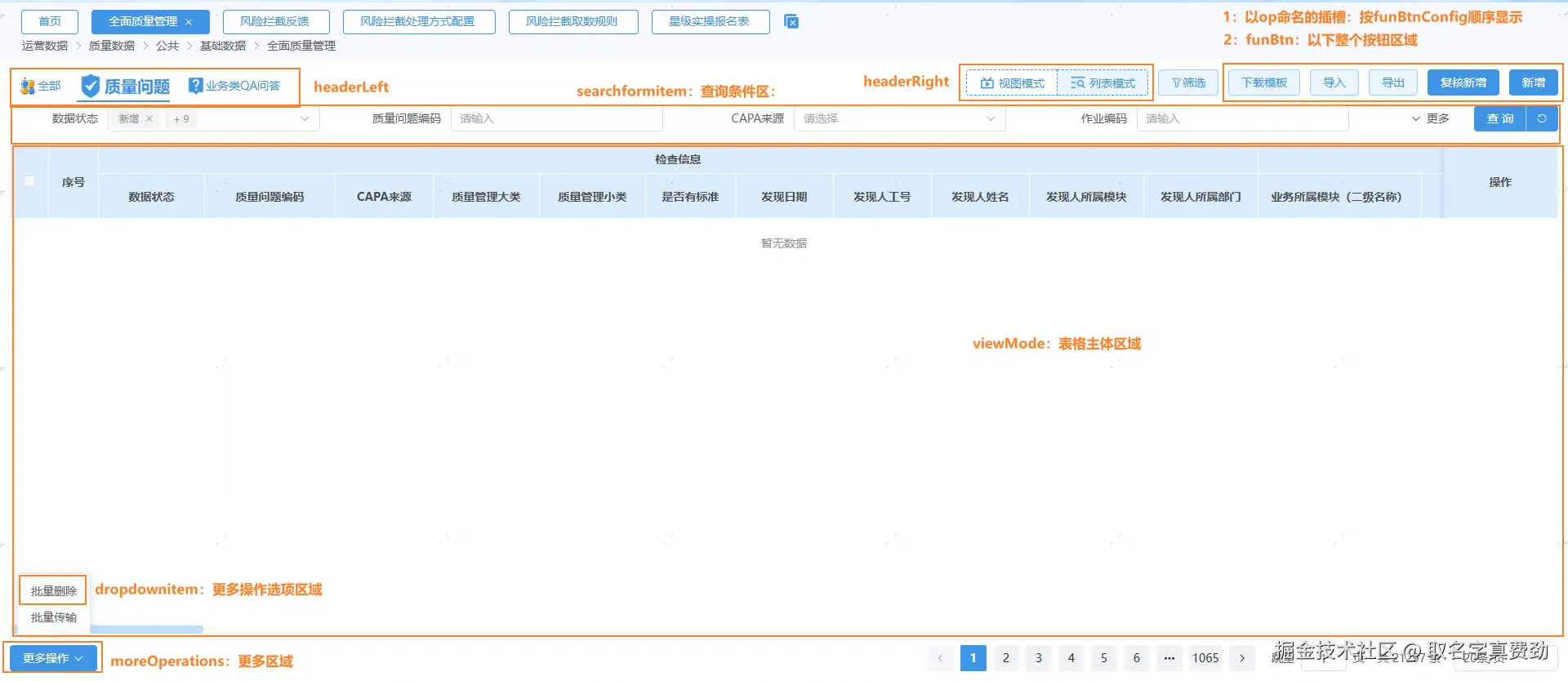The width and height of the screenshot is (1568, 681).
Task: Focus the 作业编码 input field
Action: 1243,119
